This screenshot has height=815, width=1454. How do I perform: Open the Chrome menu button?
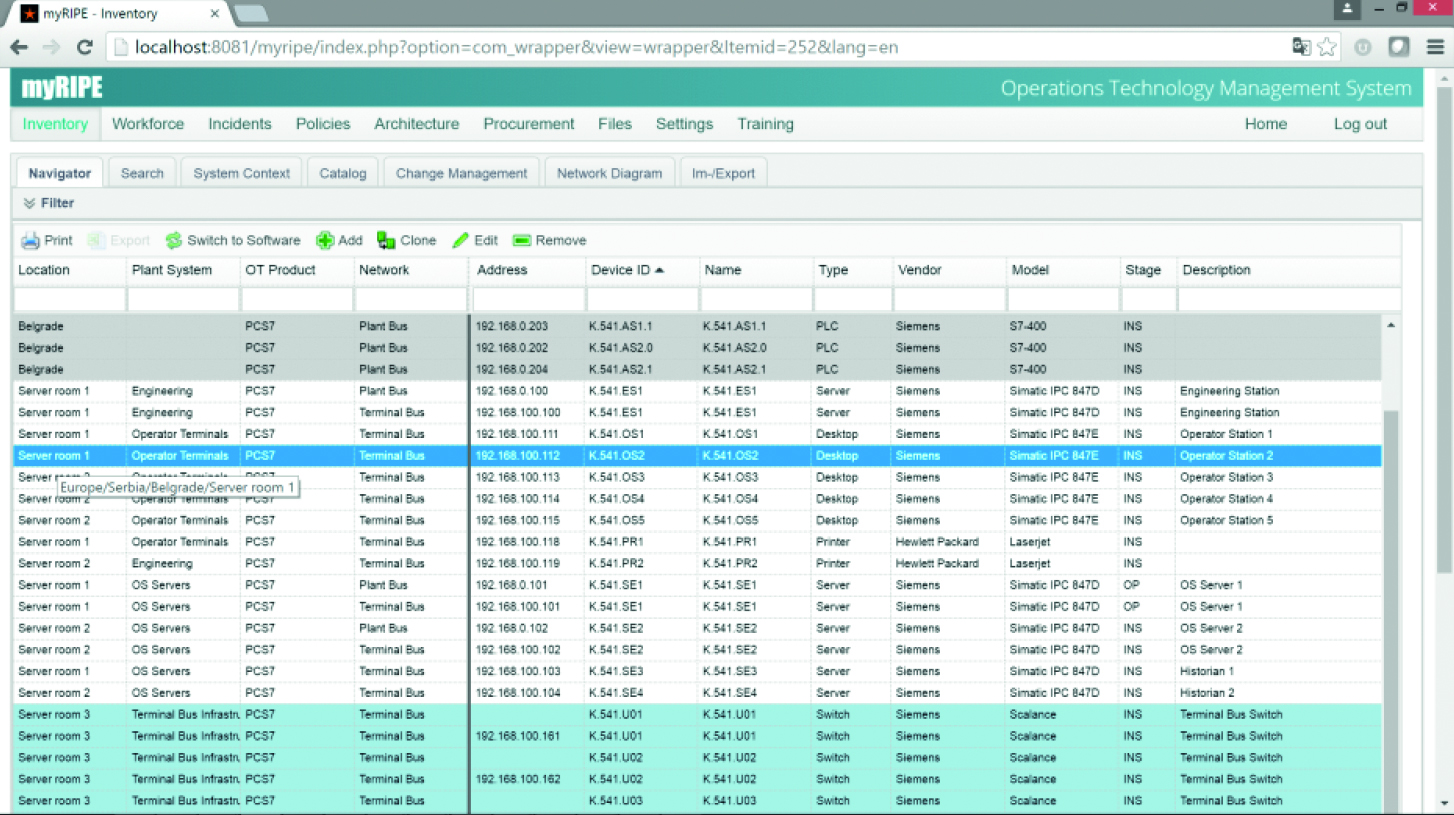coord(1435,47)
